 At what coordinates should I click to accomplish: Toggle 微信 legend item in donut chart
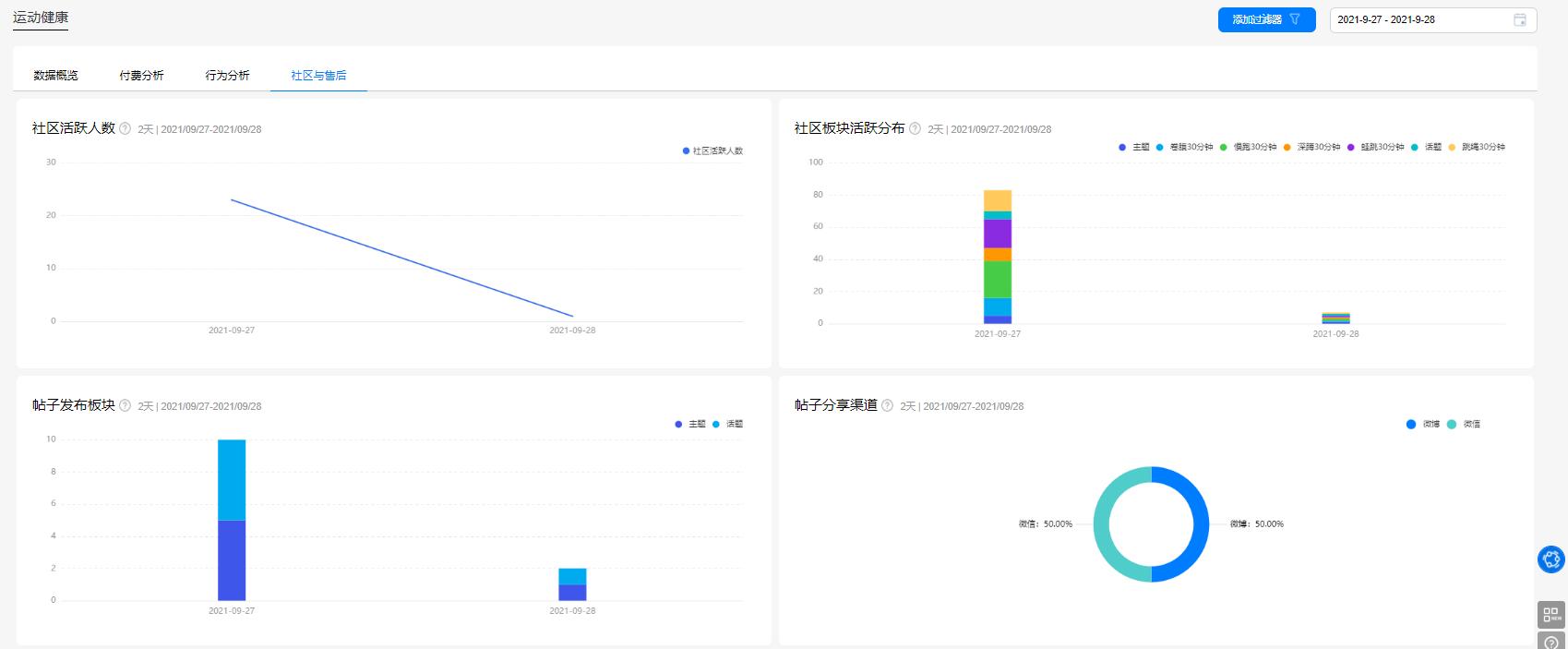(1464, 424)
